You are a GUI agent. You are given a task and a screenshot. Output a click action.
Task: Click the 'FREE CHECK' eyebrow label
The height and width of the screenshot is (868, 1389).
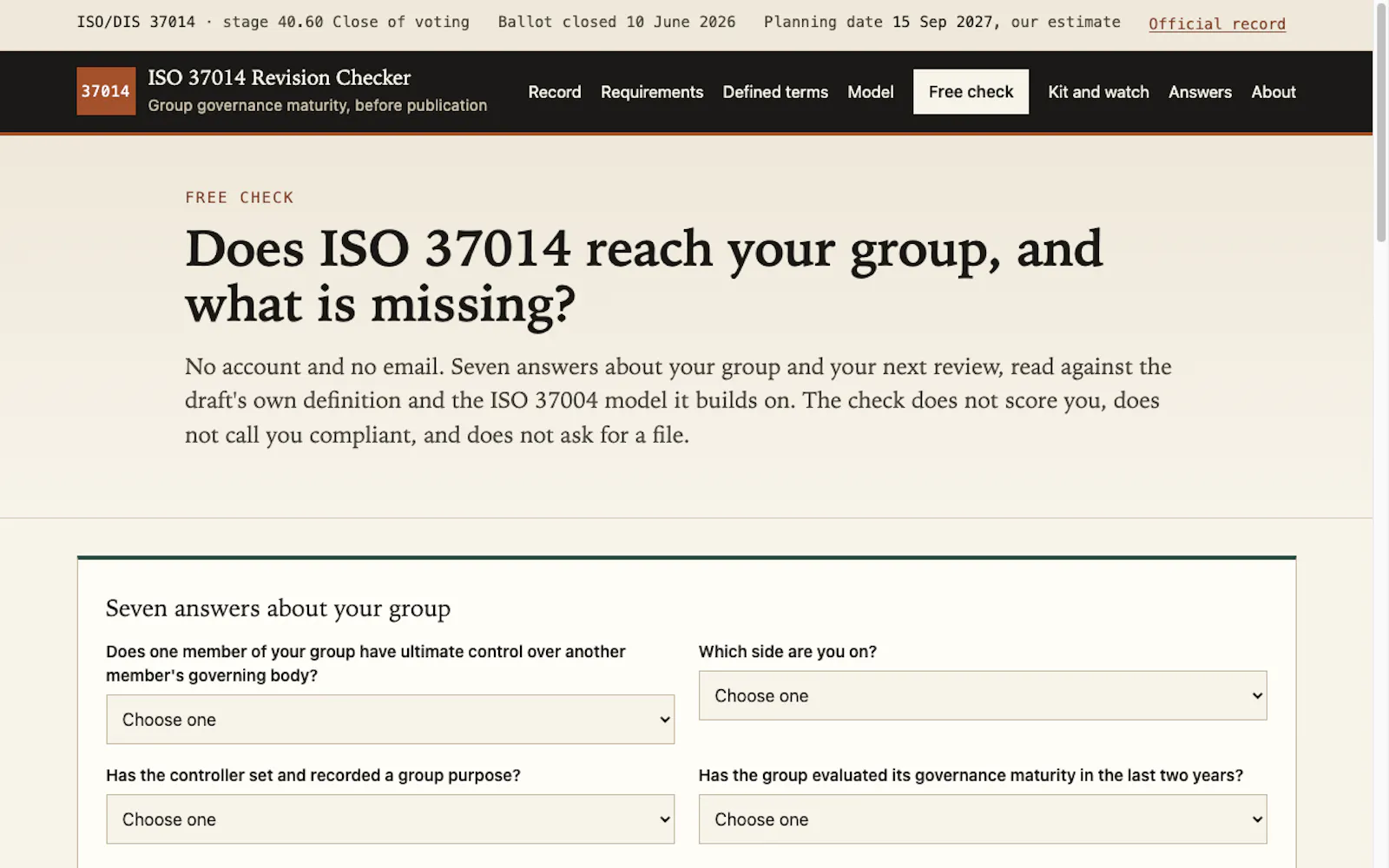240,197
